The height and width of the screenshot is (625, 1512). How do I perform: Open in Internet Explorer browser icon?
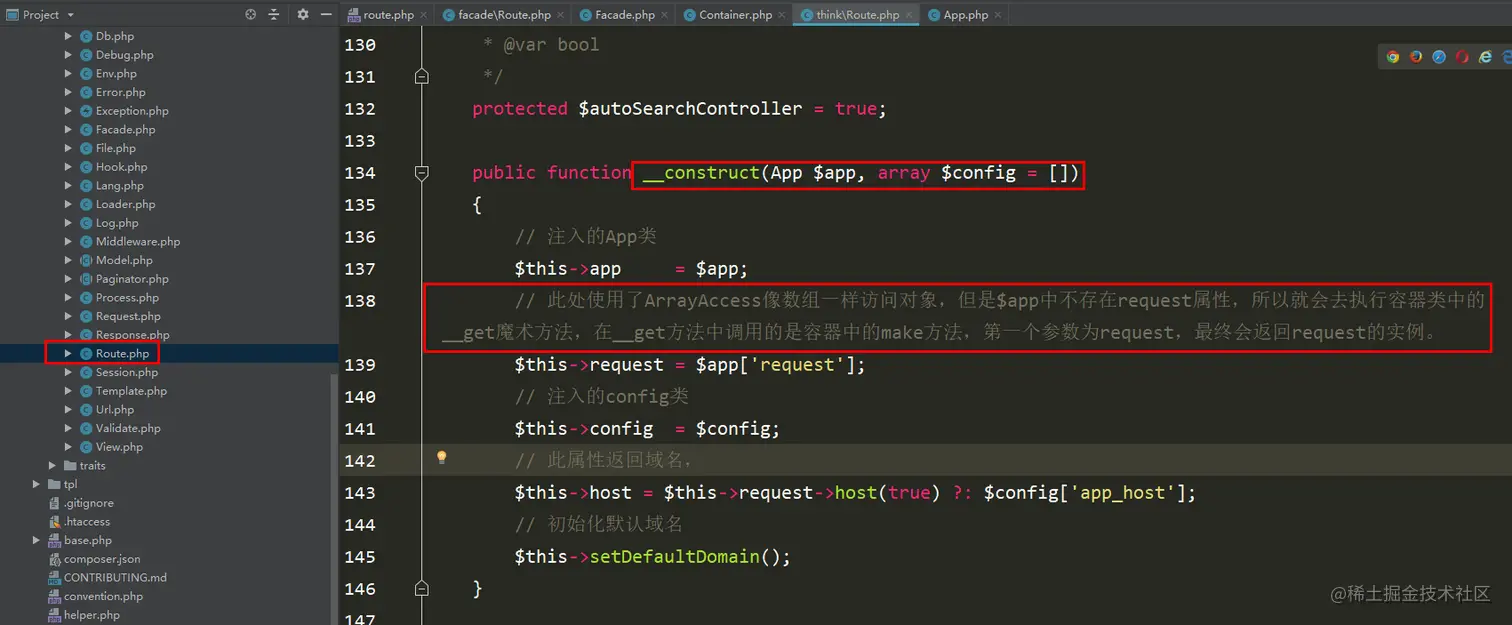tap(1486, 57)
